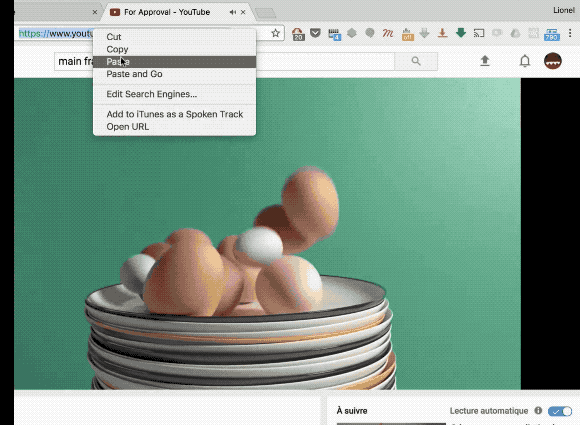Image resolution: width=580 pixels, height=425 pixels.
Task: Click the red 'm' extension icon
Action: tap(388, 34)
